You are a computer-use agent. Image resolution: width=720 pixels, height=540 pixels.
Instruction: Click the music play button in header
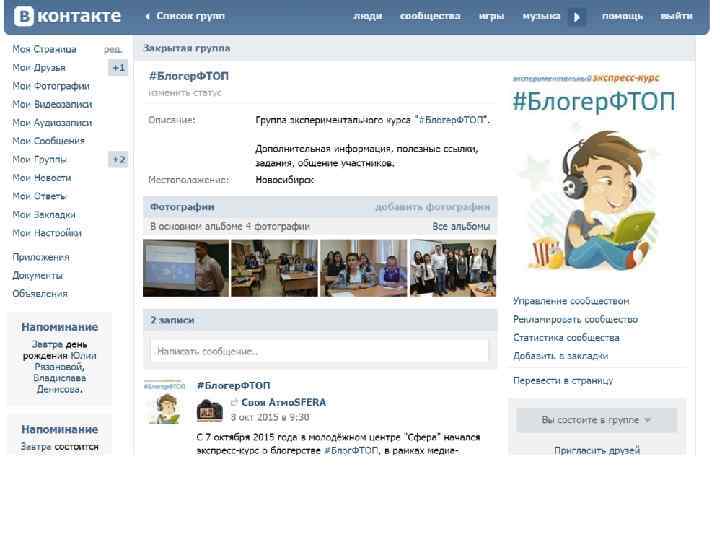tap(577, 17)
